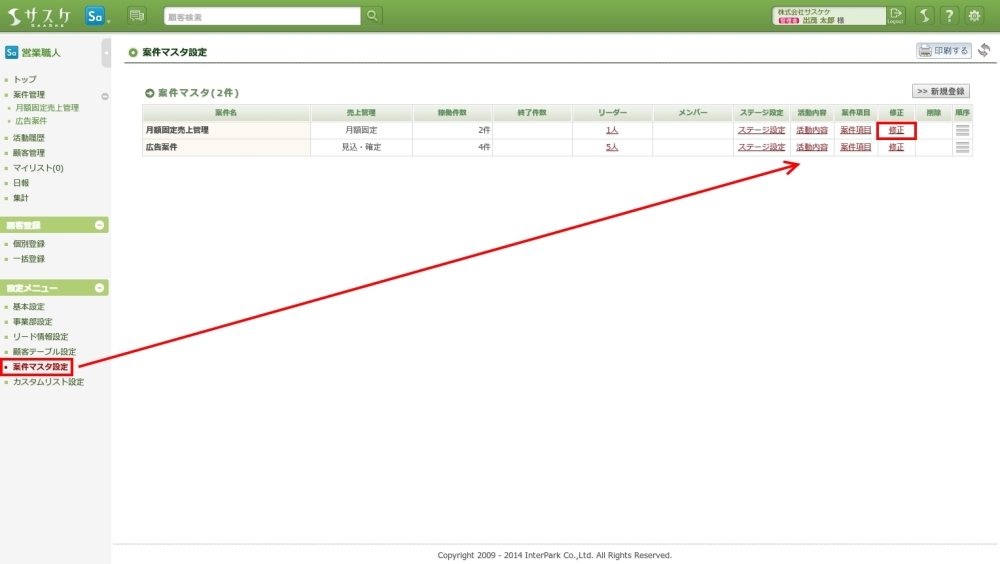Click the Logout icon
The width and height of the screenshot is (1000, 564).
tap(895, 15)
